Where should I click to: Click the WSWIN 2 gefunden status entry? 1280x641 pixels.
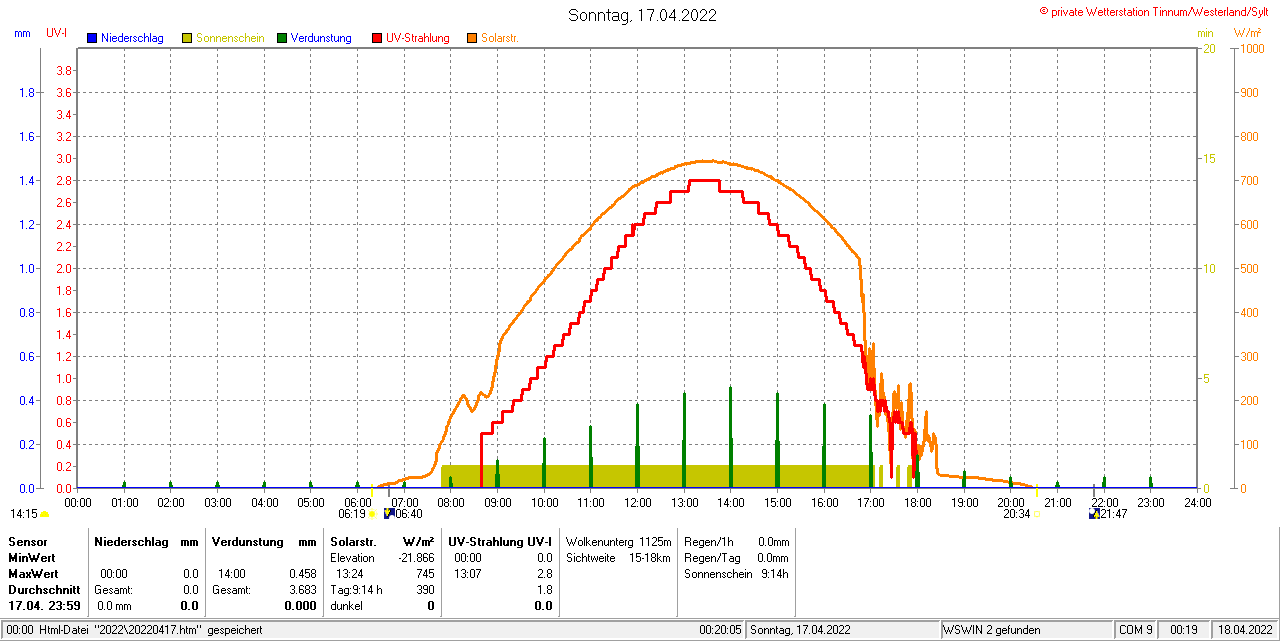992,630
